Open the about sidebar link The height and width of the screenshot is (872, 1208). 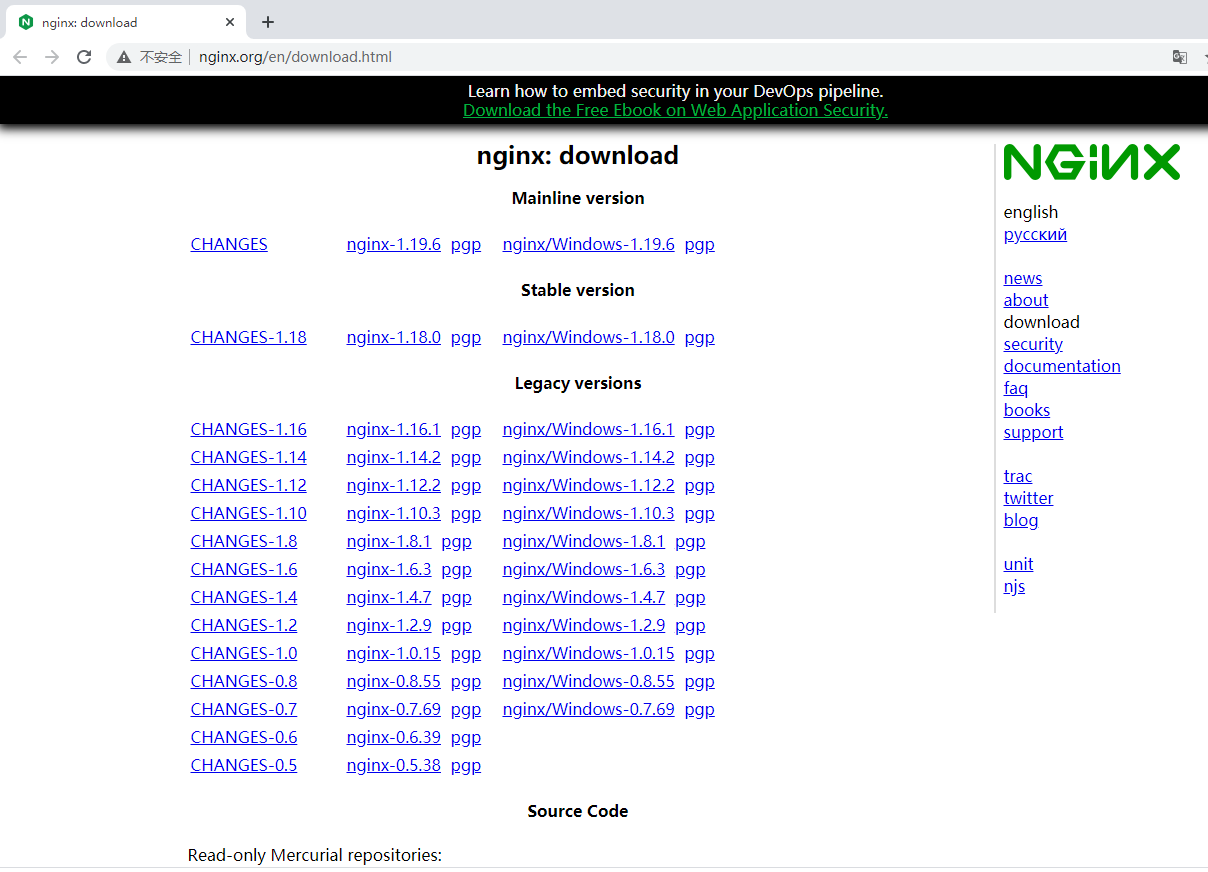coord(1026,300)
